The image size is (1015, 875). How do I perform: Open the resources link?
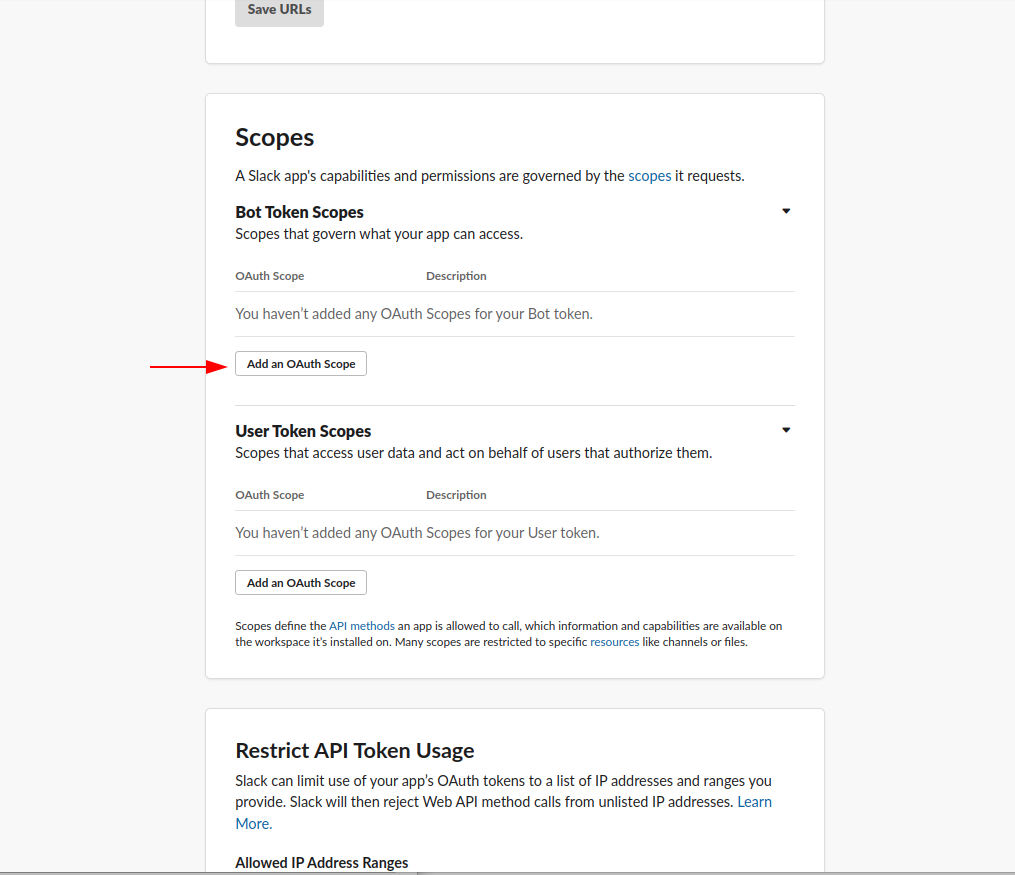pyautogui.click(x=614, y=641)
